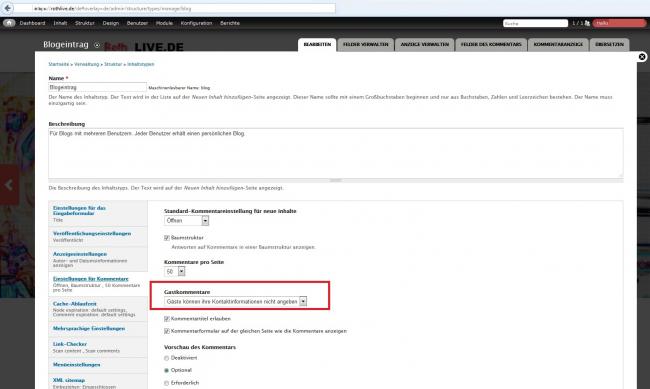Open XML sitemap vertical tab
The image size is (650, 389).
tap(98, 382)
